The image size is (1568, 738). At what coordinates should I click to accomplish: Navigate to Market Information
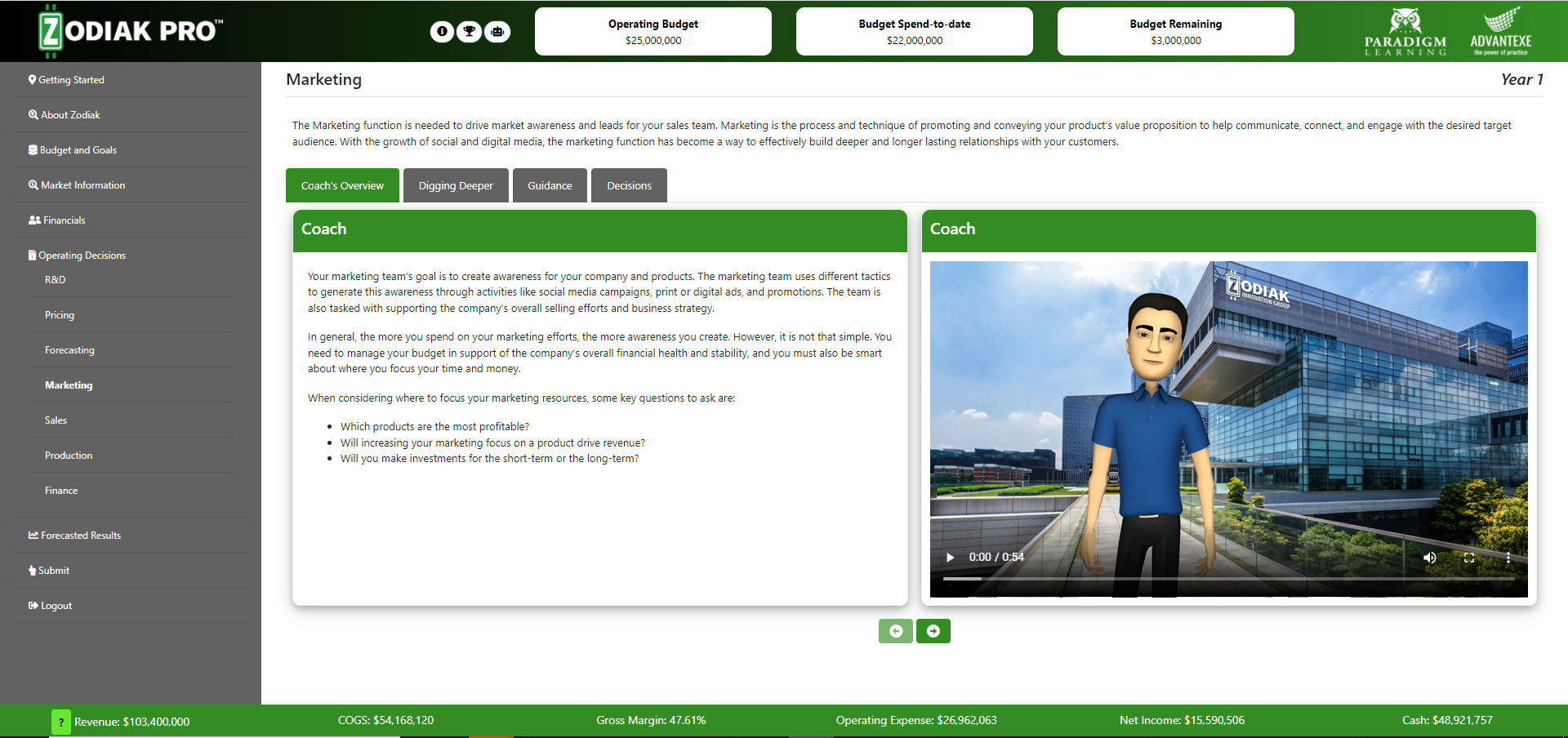82,185
